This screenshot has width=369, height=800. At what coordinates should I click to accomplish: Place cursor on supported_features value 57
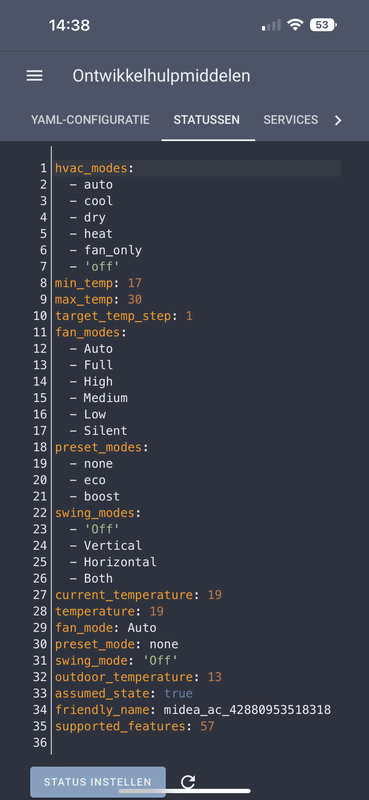207,726
